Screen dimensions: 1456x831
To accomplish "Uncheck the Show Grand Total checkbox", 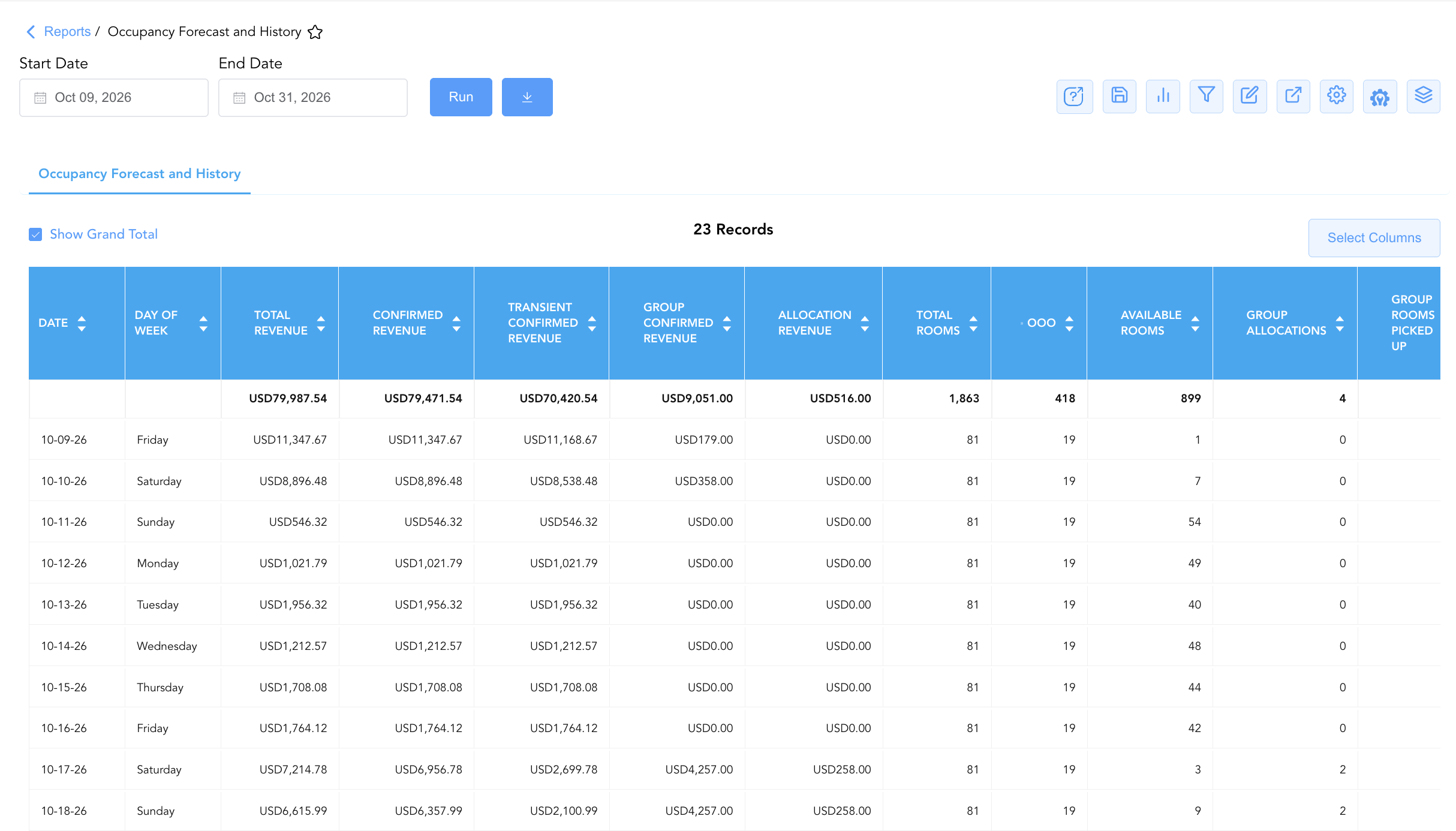I will 35,234.
